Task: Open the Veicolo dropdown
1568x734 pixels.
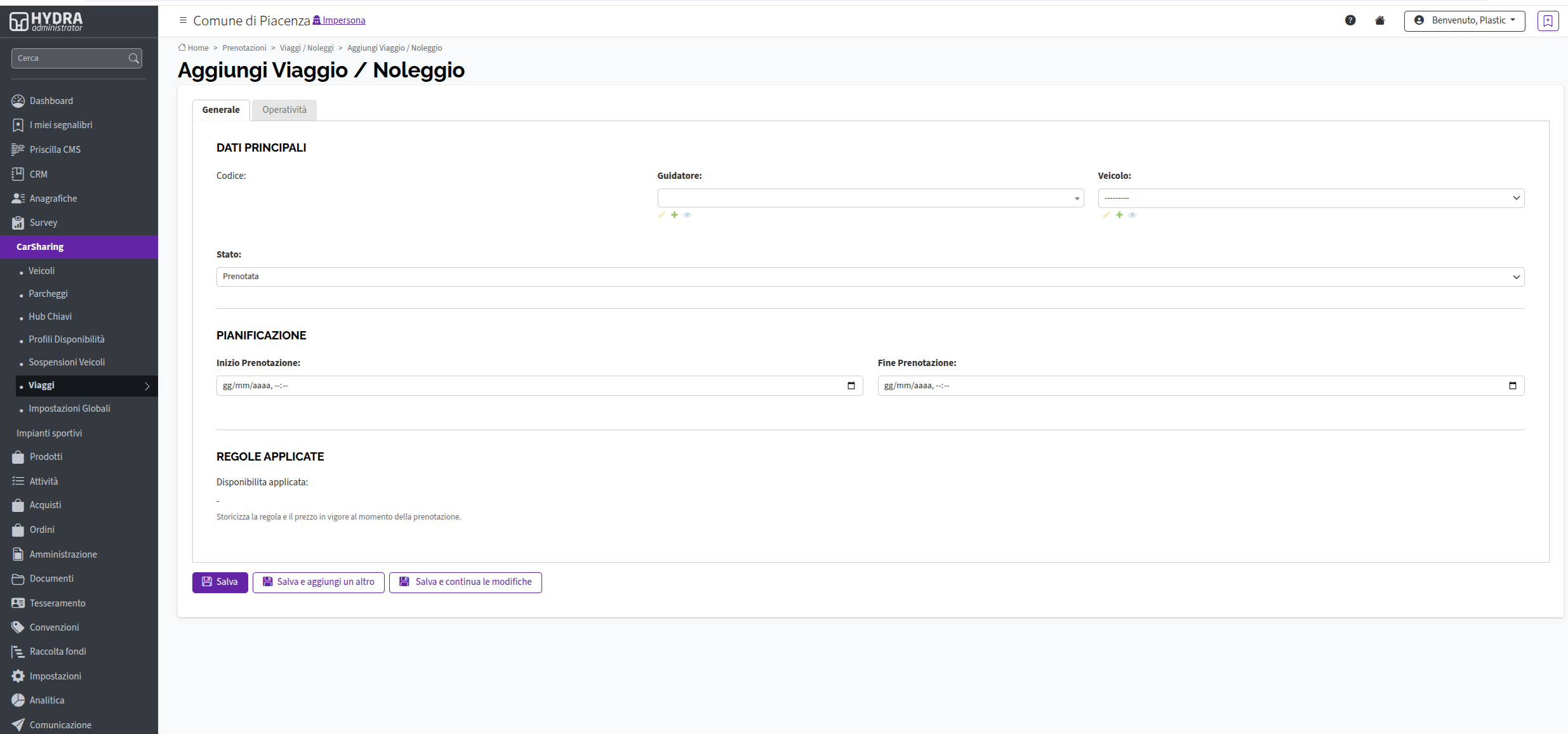Action: (1311, 198)
